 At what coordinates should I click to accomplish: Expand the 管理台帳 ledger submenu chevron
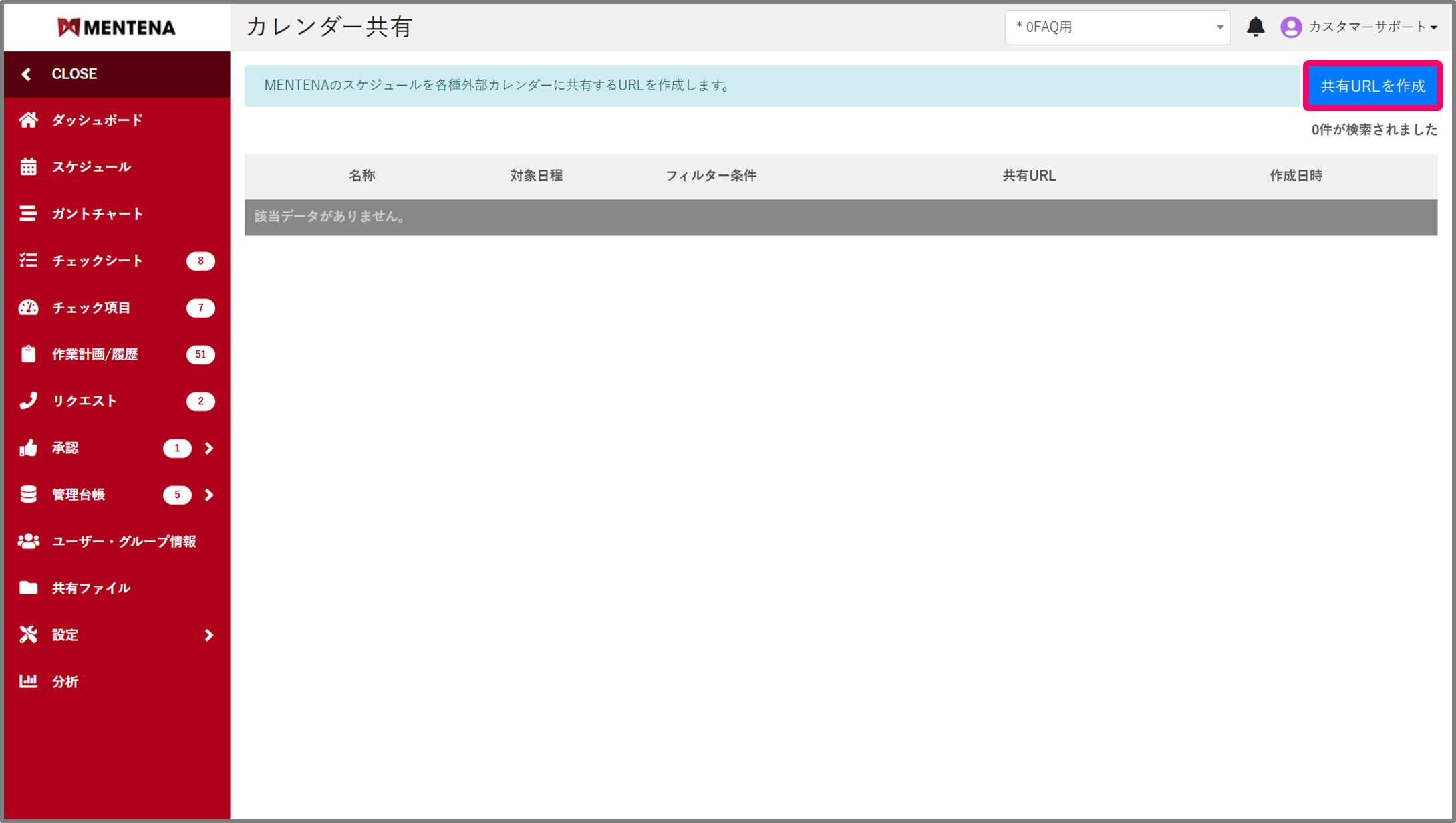(x=209, y=495)
